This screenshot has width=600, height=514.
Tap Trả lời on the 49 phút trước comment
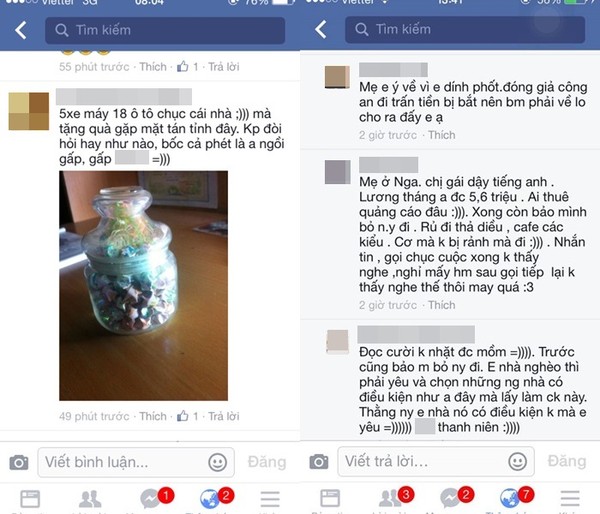(223, 416)
